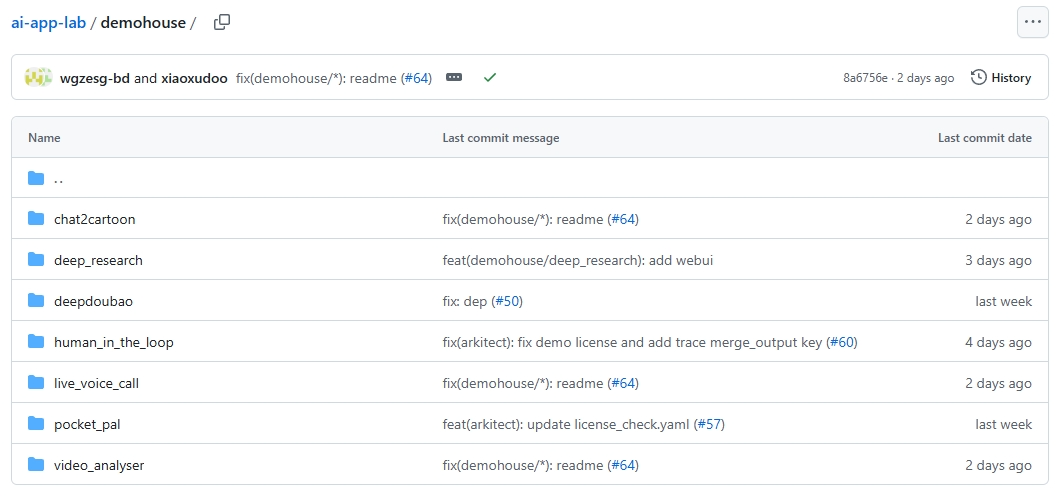Open the commit History
Image resolution: width=1062 pixels, height=496 pixels.
[x=1001, y=78]
